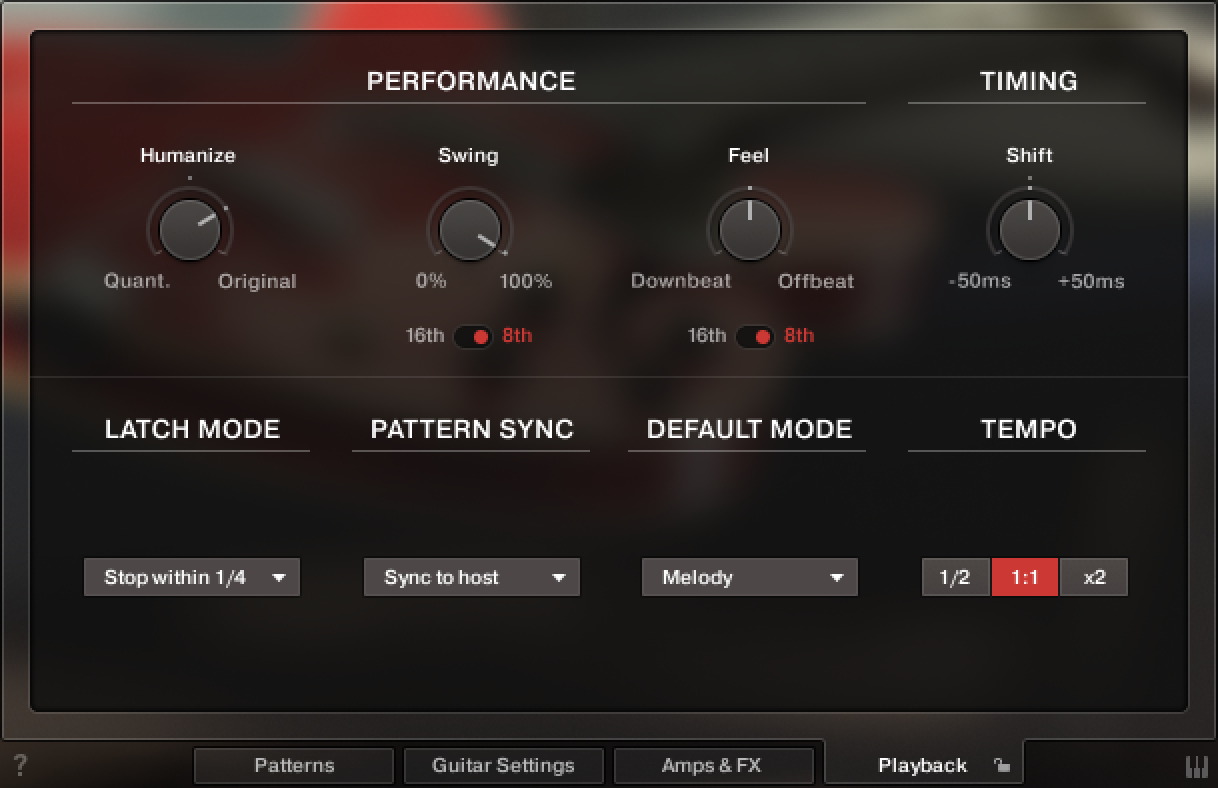Click the Feel knob

tap(749, 229)
